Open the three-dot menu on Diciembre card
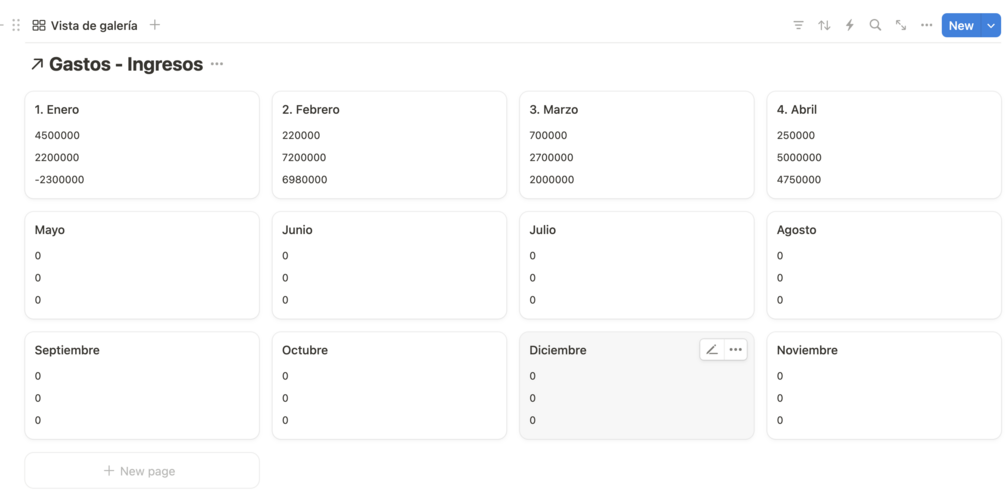Screen dimensions: 1005x496 [x=736, y=350]
